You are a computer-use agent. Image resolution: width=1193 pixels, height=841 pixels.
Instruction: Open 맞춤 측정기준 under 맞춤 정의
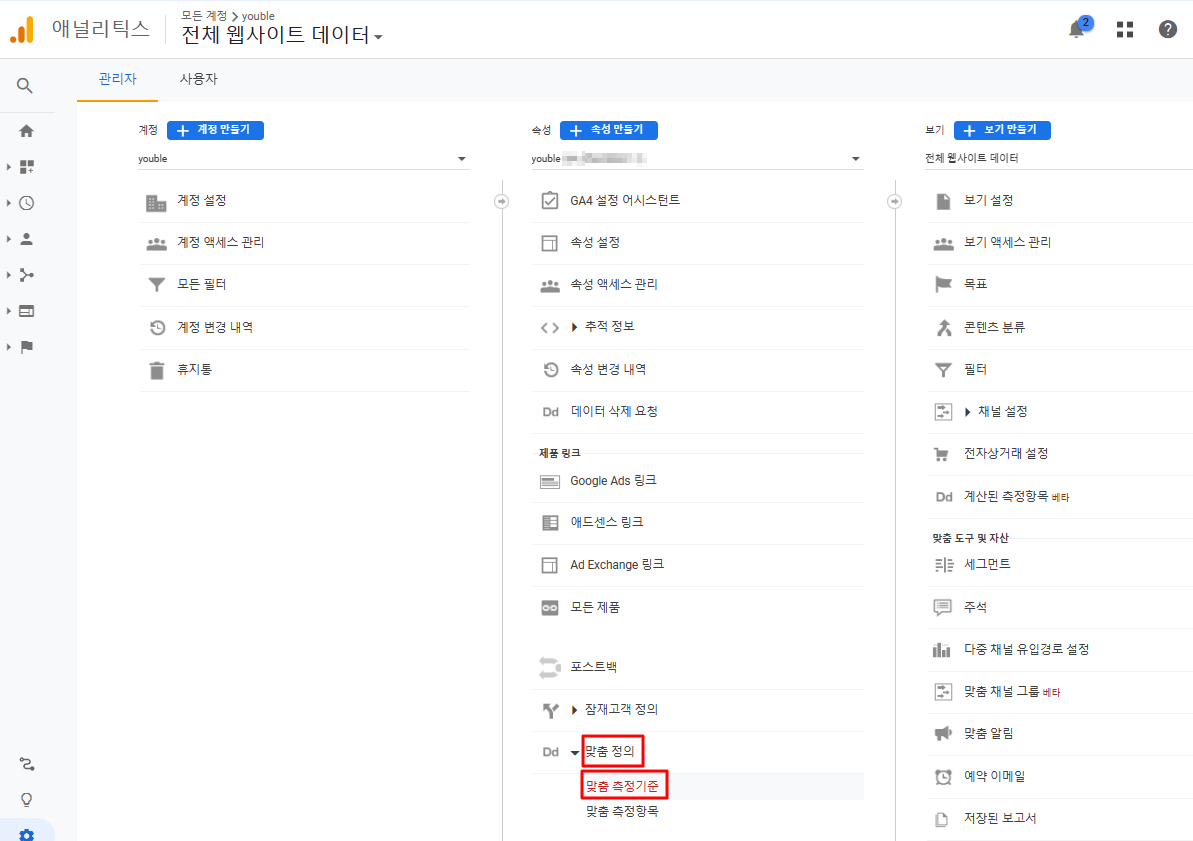[624, 785]
